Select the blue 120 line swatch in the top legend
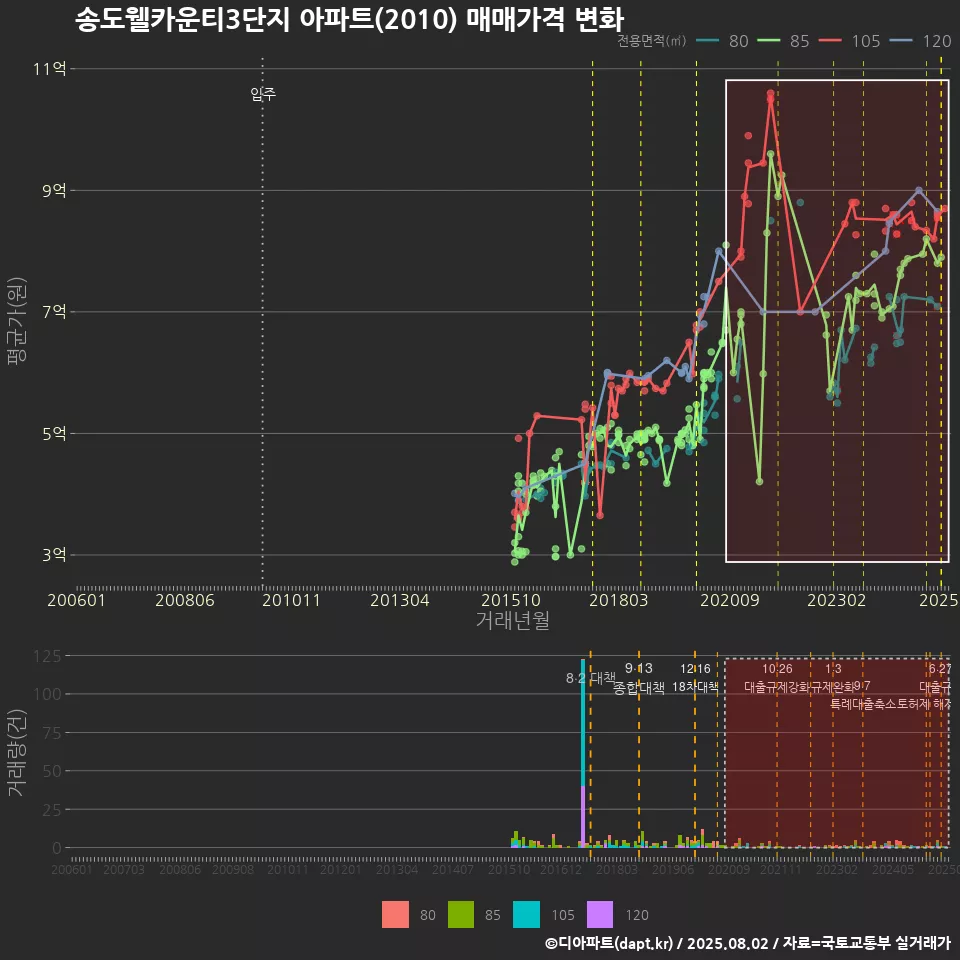Viewport: 960px width, 960px height. 902,41
